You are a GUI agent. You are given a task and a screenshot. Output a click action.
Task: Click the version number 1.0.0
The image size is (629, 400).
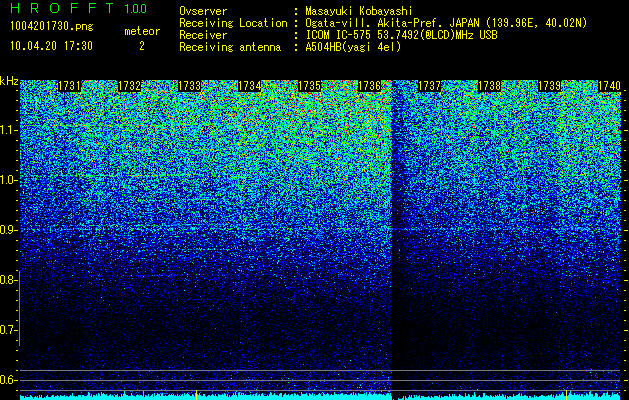(136, 8)
